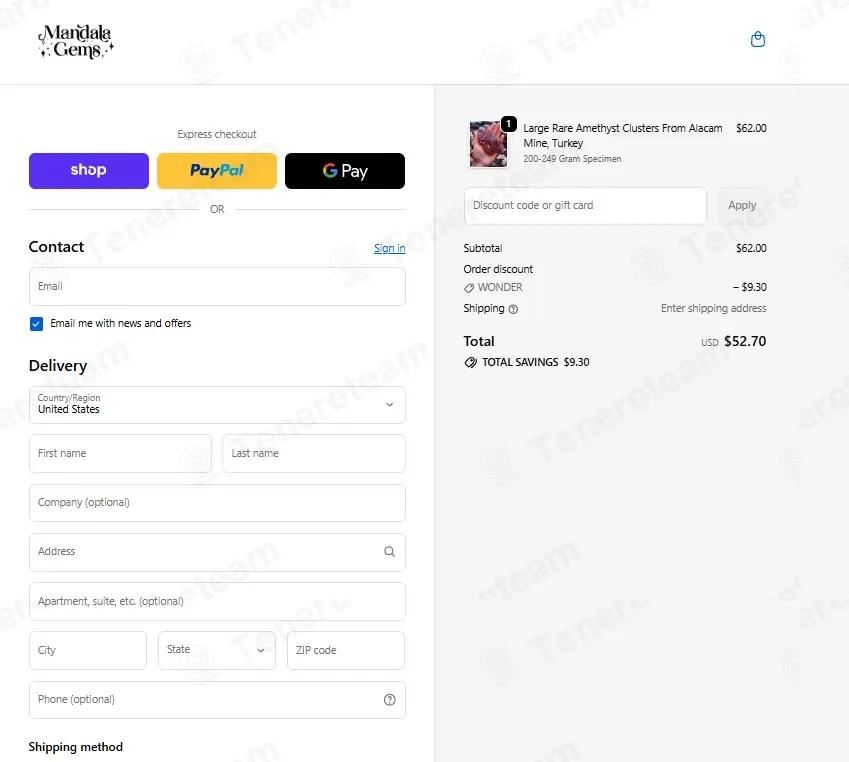Pay with Shop Pay express checkout
Viewport: 849px width, 762px height.
(89, 171)
